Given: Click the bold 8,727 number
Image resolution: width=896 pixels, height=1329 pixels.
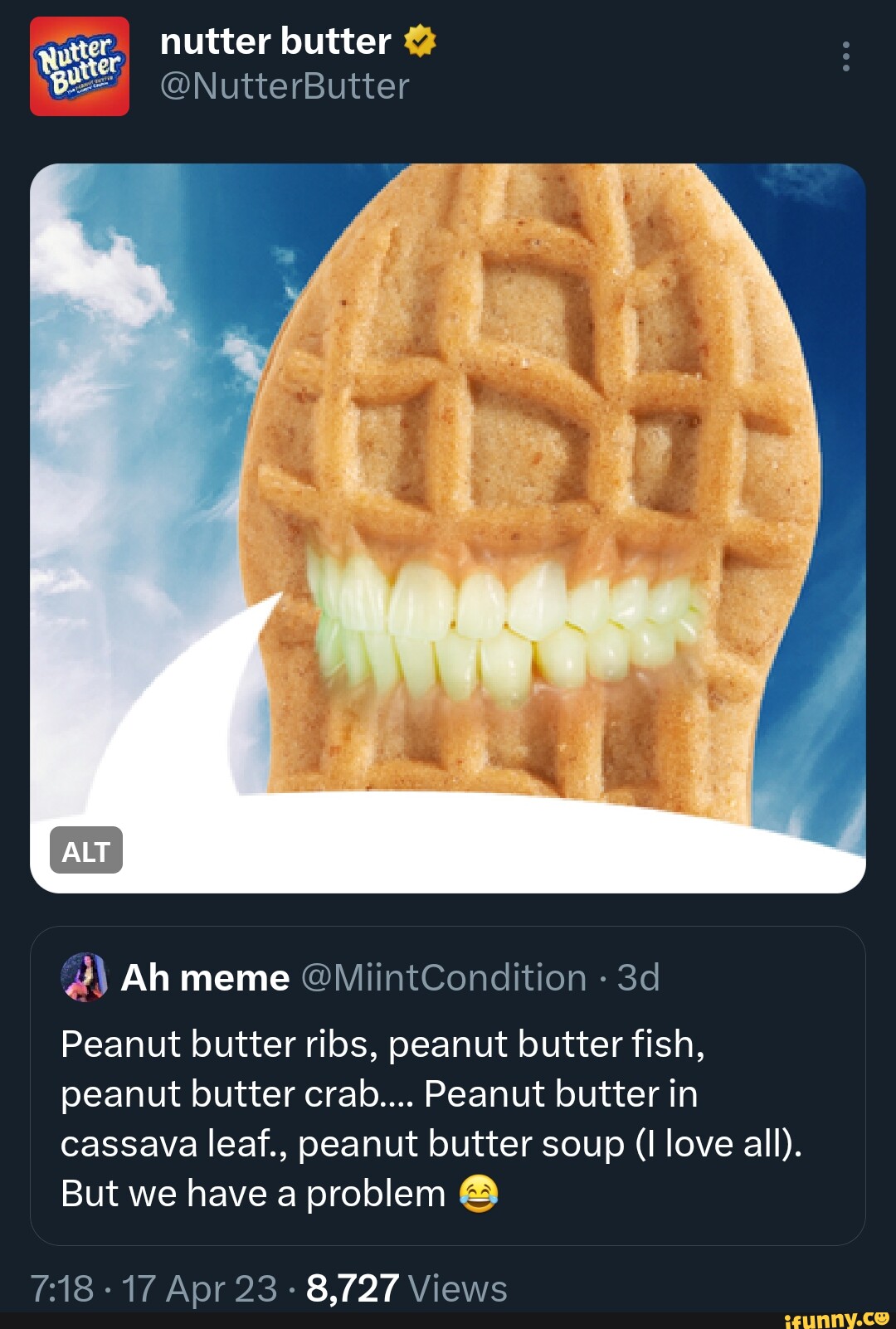Looking at the screenshot, I should (x=353, y=1289).
